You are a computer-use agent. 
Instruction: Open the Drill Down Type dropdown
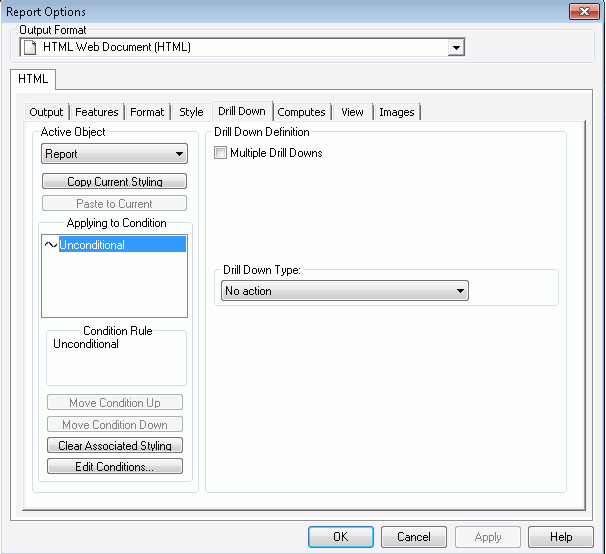click(x=345, y=291)
